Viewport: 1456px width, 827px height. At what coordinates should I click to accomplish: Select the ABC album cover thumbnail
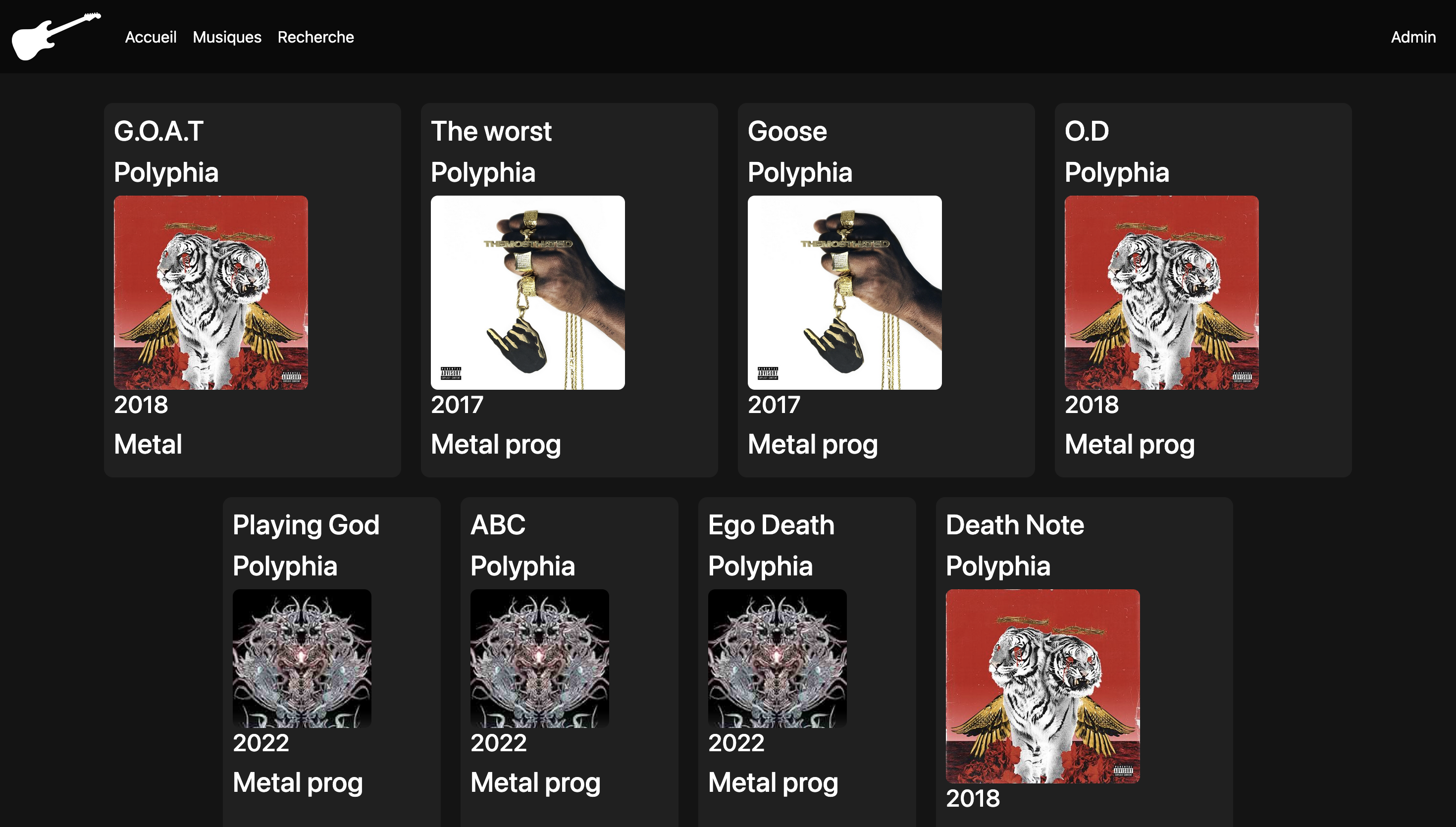tap(539, 659)
